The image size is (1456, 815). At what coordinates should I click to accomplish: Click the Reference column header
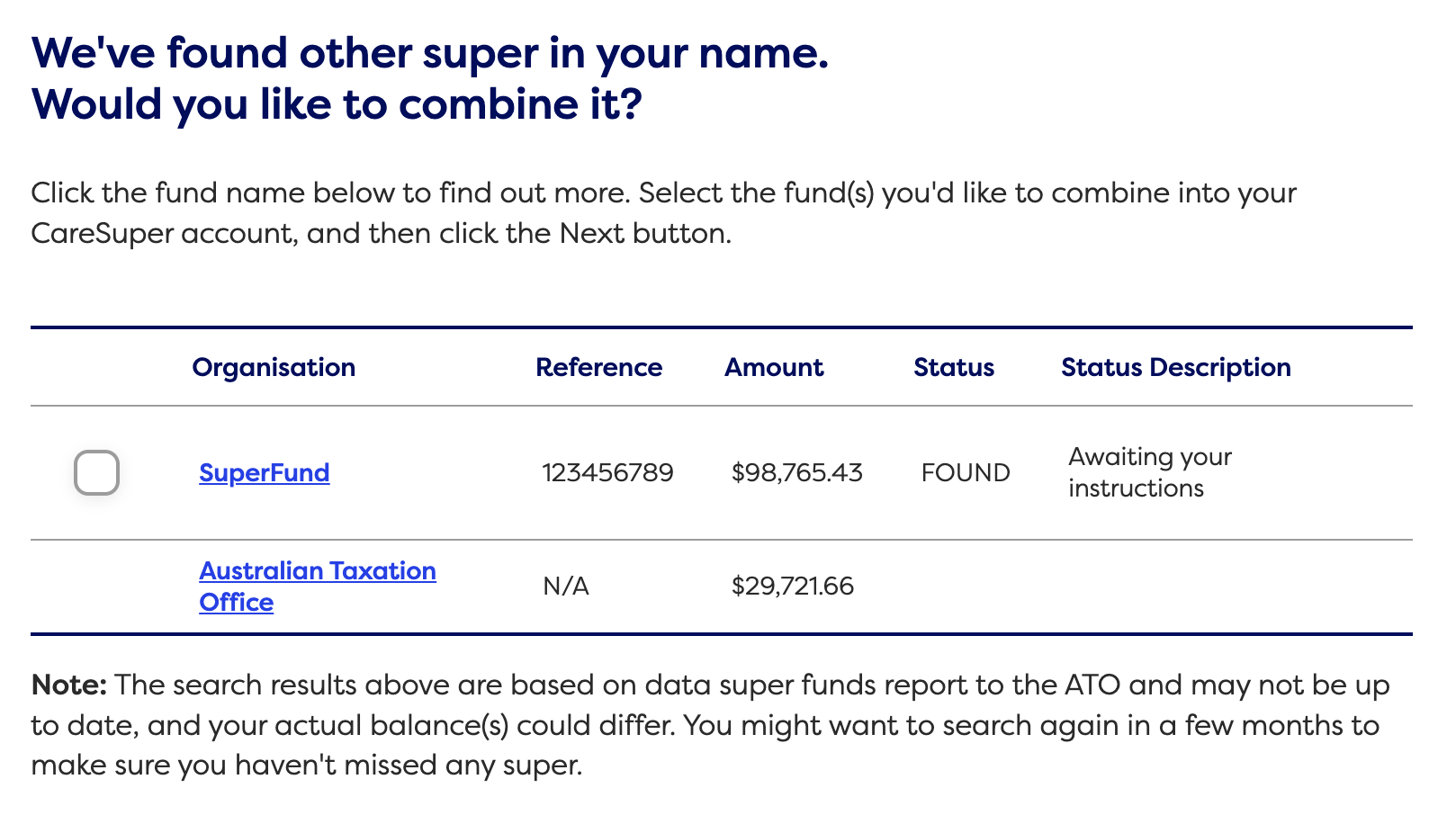click(x=598, y=367)
